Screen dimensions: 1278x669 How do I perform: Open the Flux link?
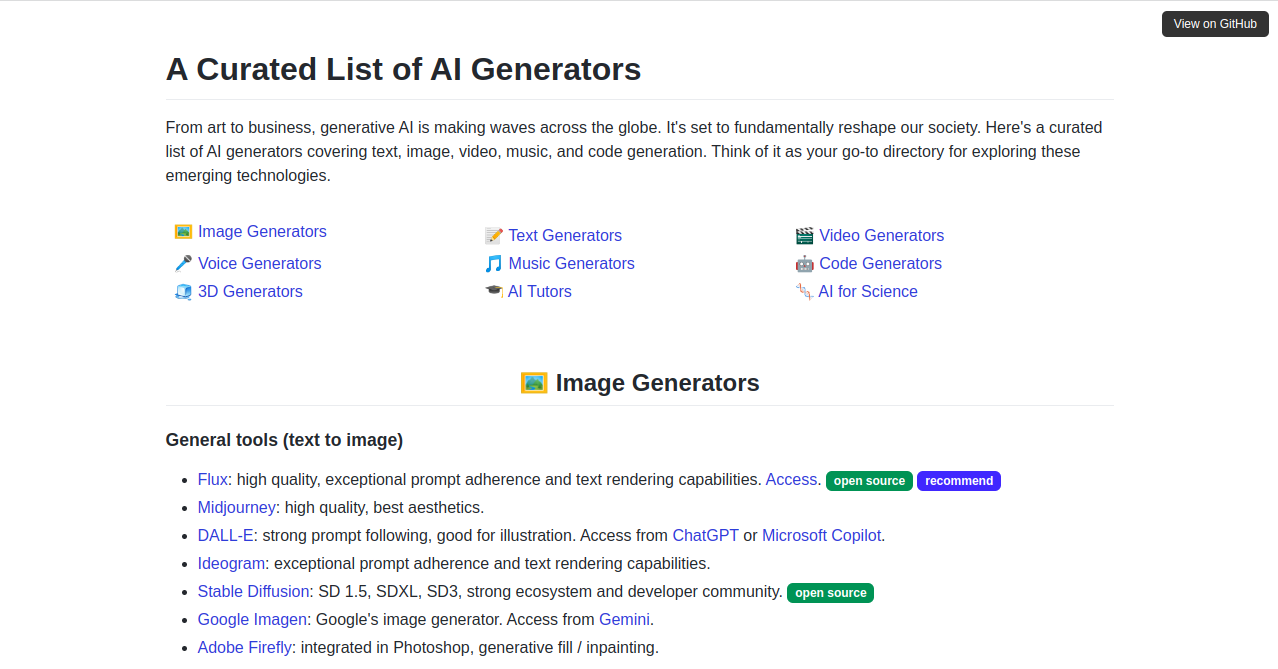(x=213, y=480)
